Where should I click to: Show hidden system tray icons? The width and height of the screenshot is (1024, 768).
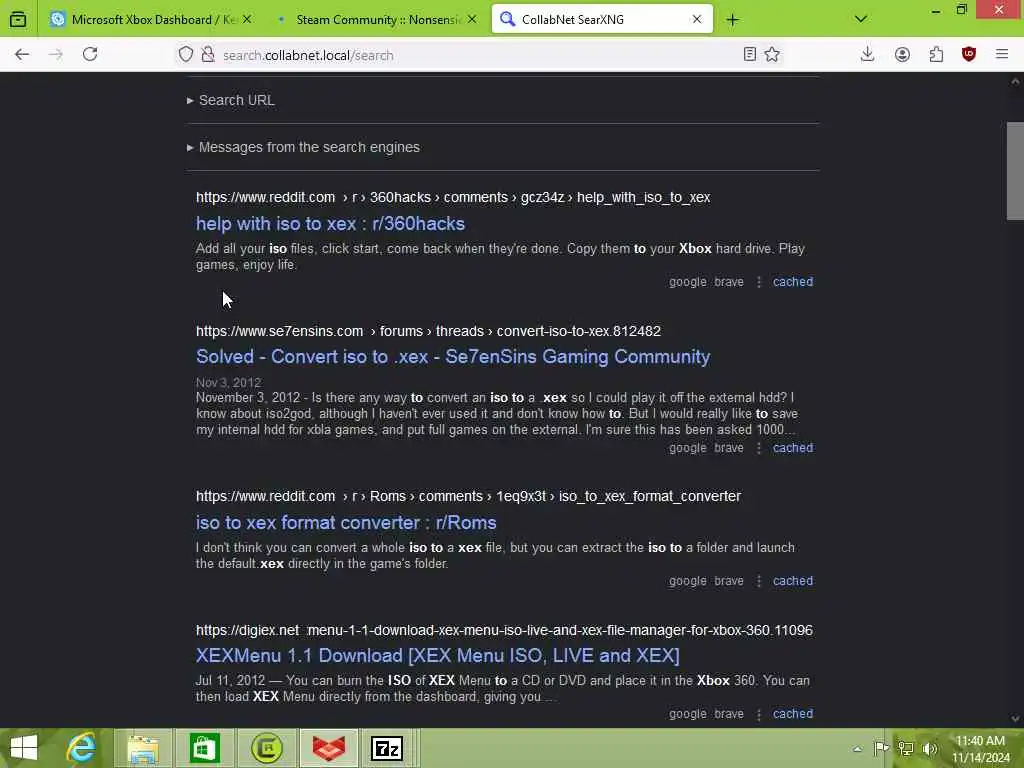(857, 749)
